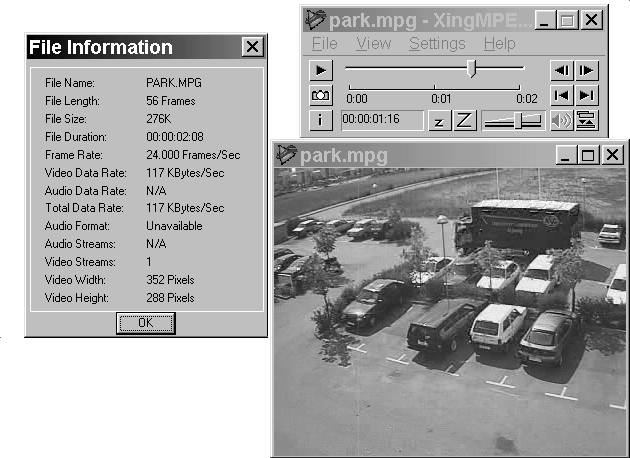Shrink the video with small z button
The height and width of the screenshot is (458, 630).
[x=440, y=121]
